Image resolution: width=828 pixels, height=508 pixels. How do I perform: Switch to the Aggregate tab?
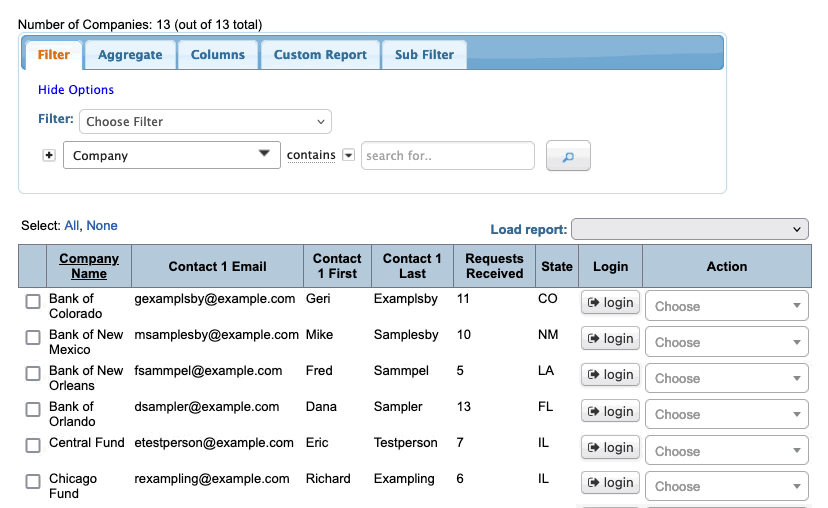click(x=130, y=55)
